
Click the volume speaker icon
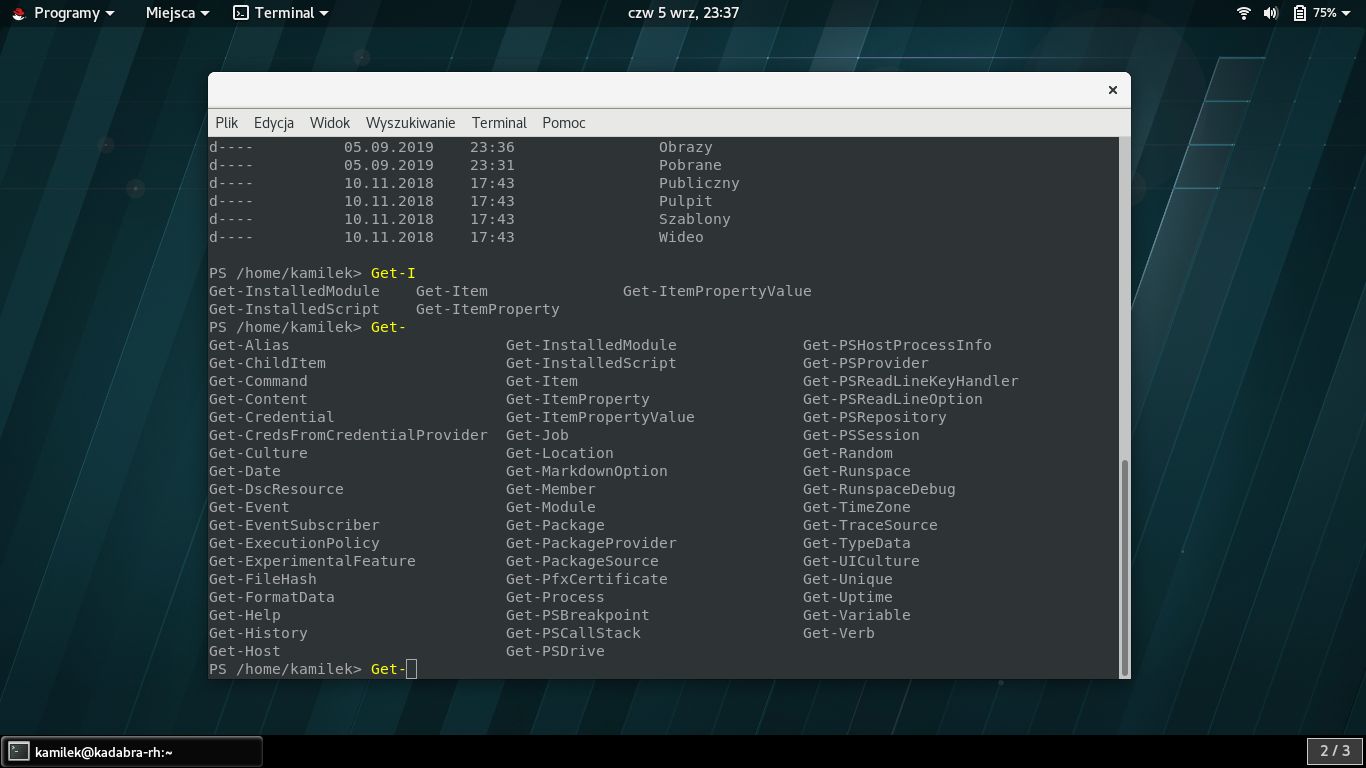click(1271, 13)
